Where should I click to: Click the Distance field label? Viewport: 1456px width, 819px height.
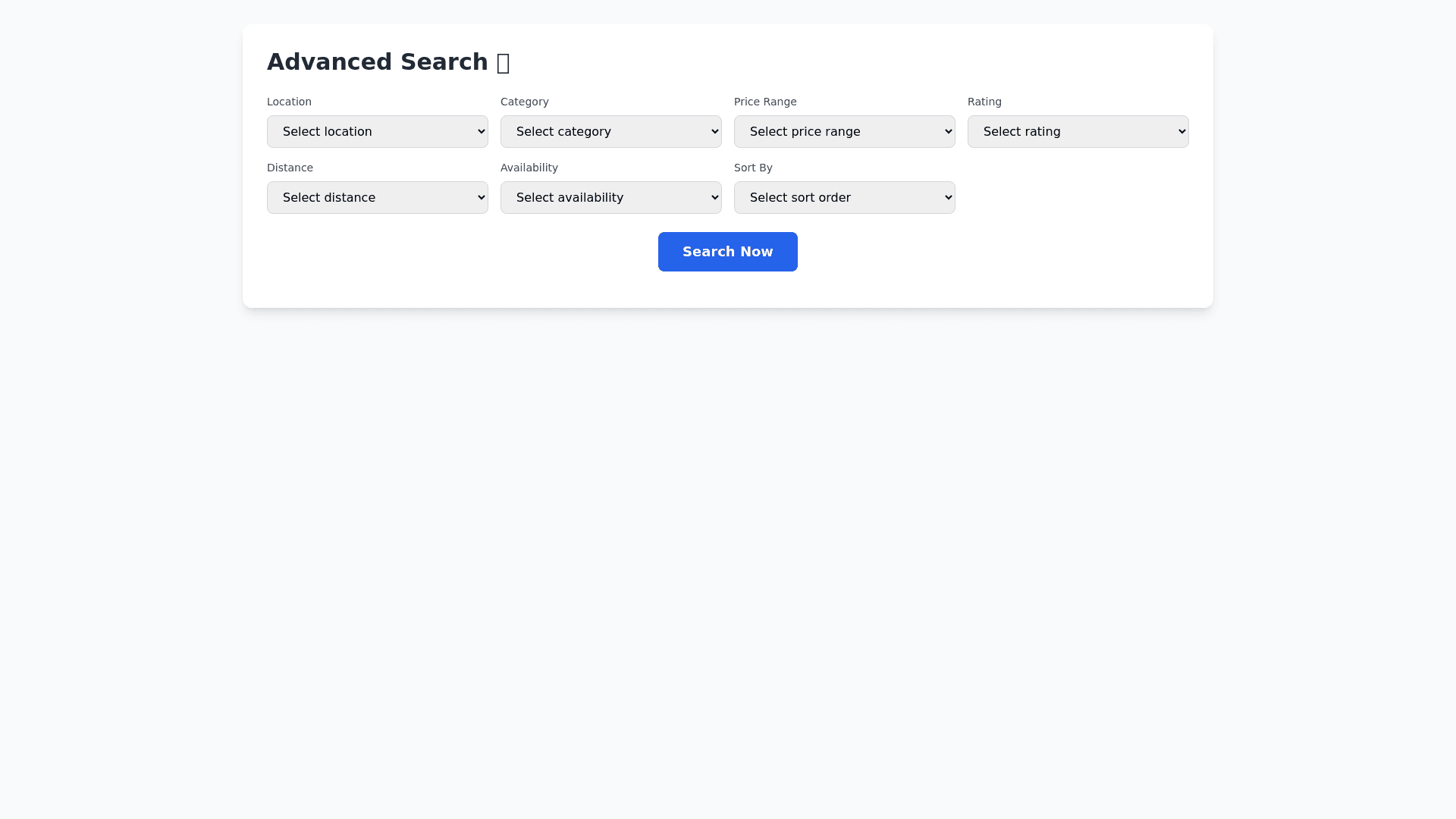click(290, 168)
